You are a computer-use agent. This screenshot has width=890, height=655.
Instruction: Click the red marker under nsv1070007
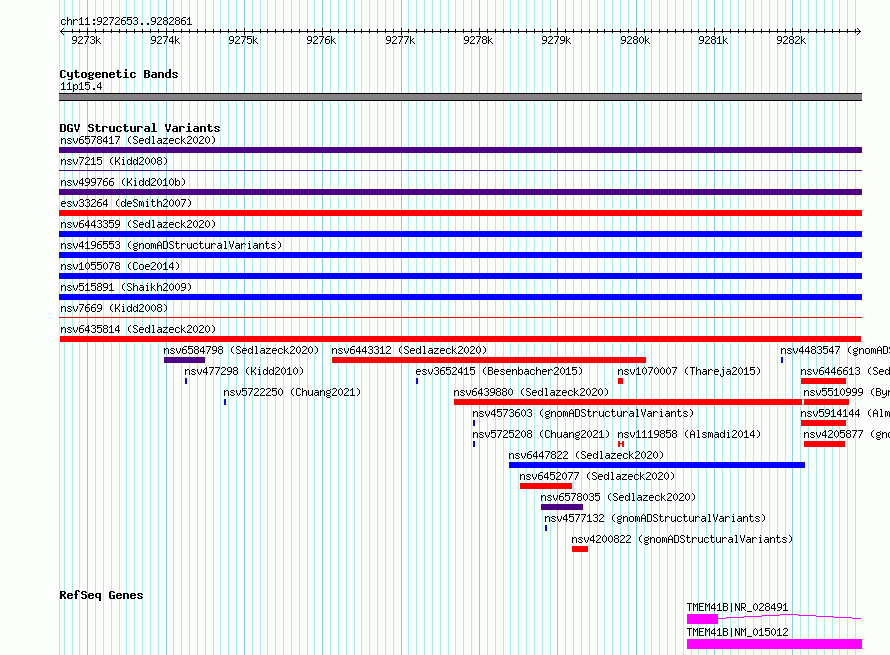pos(620,381)
